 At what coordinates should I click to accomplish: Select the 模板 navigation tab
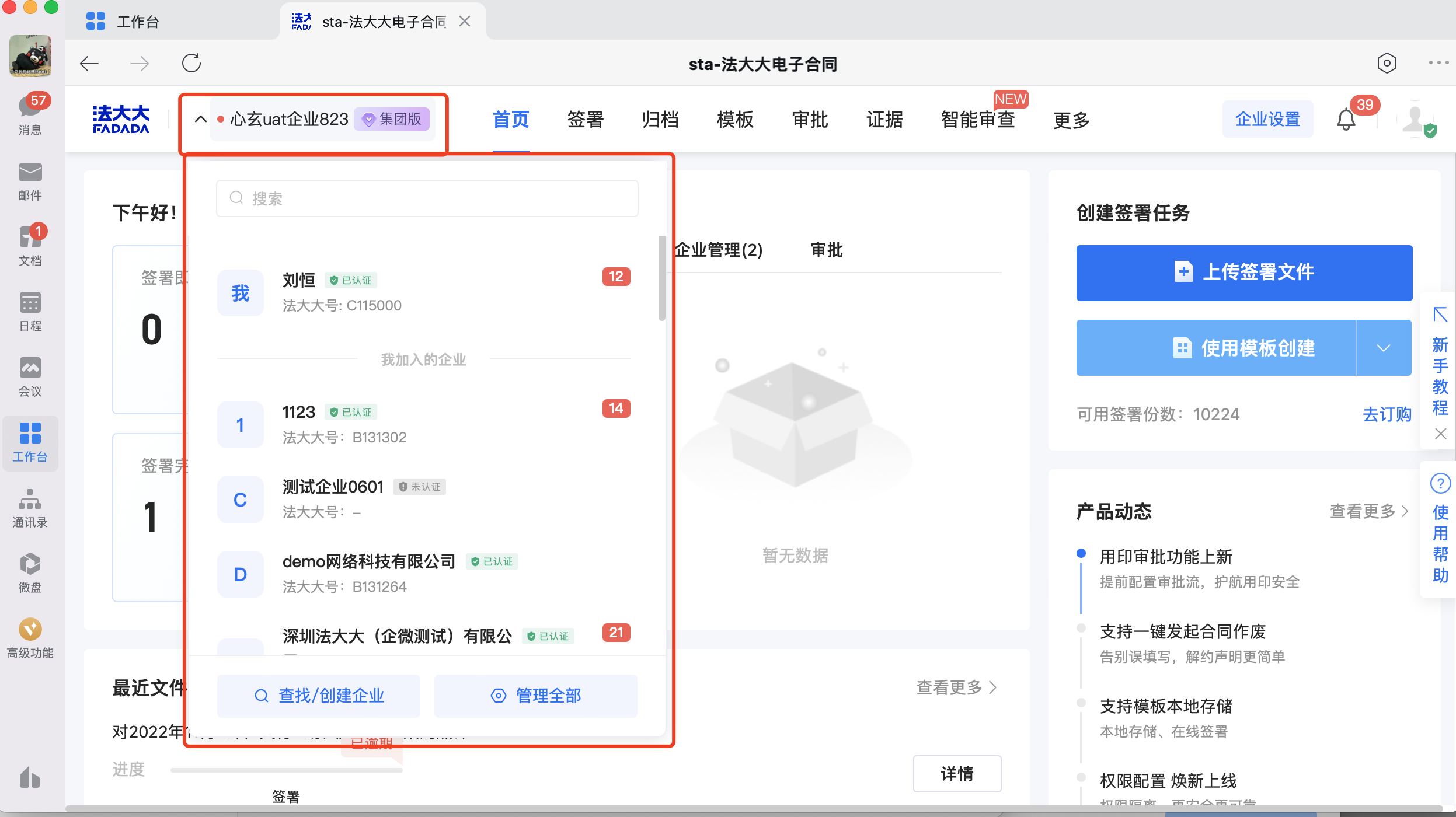point(735,120)
